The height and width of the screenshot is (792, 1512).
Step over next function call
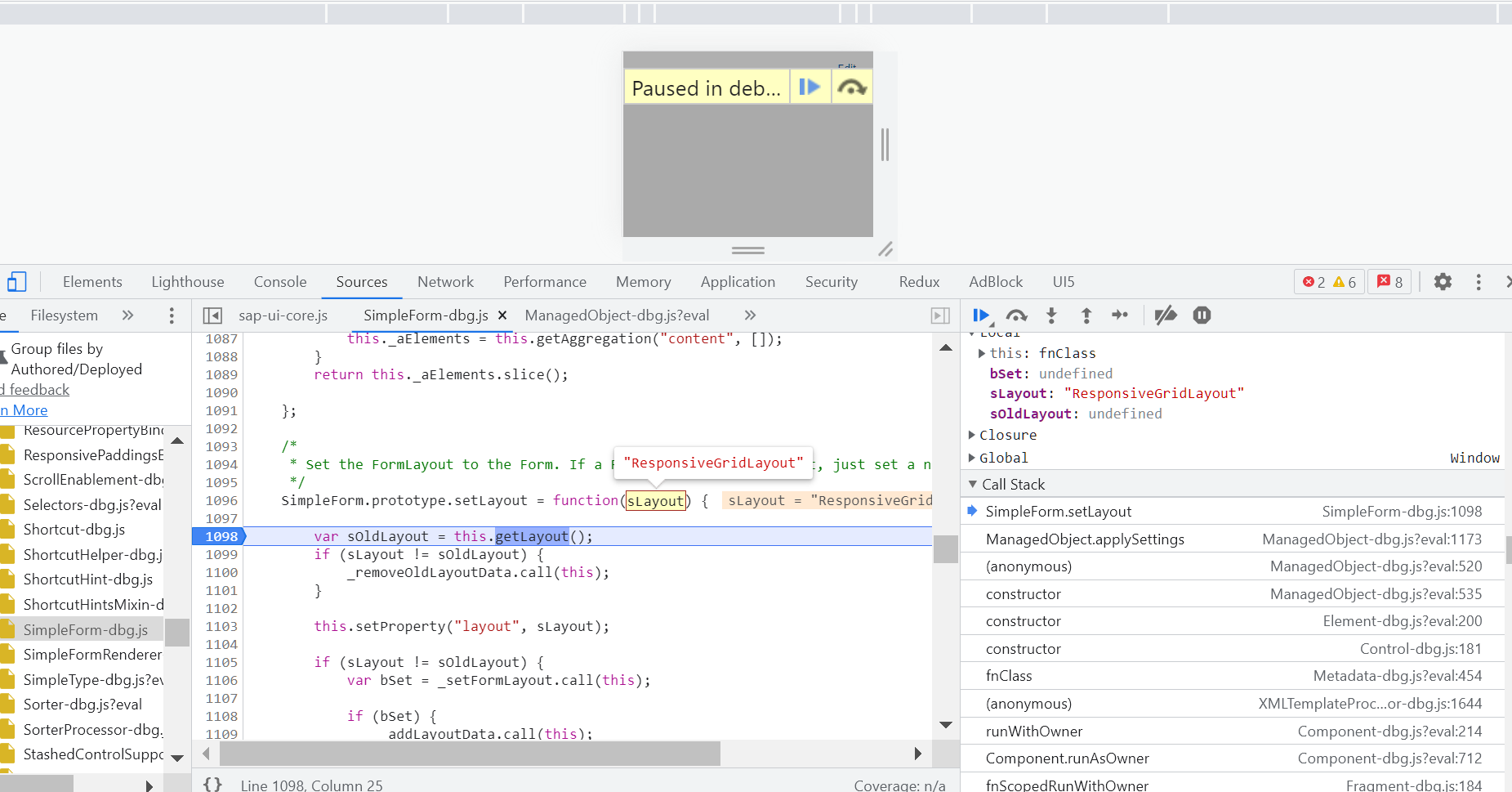(x=1017, y=315)
